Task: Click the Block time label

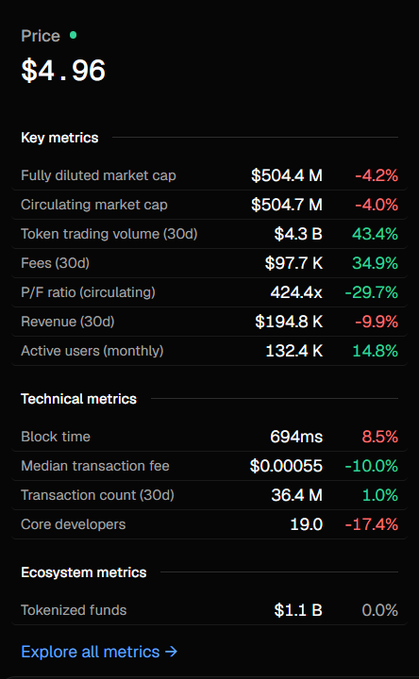Action: 55,436
